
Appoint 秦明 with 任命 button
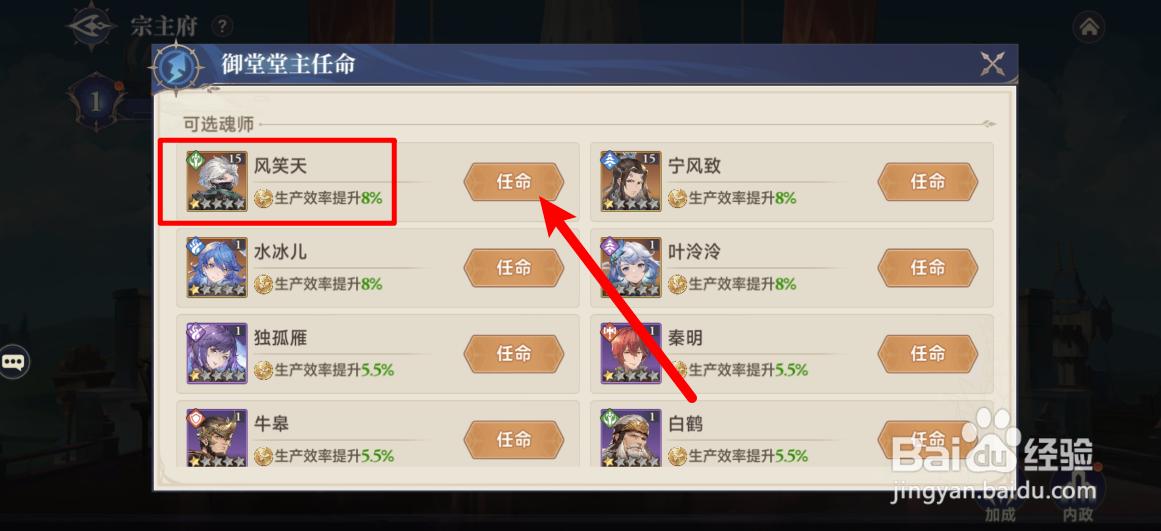pyautogui.click(x=928, y=353)
